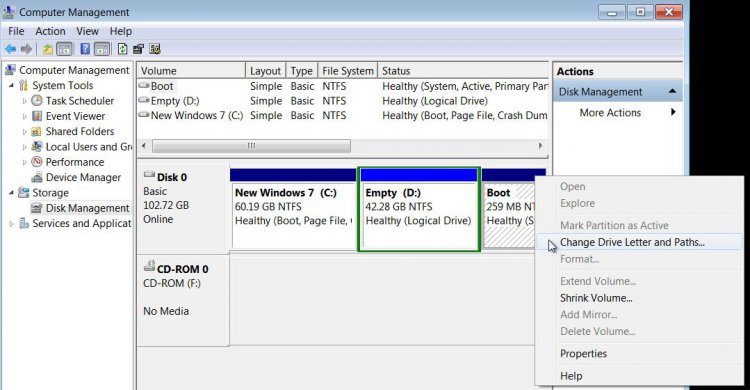The image size is (750, 390).
Task: Click the Empty (D:) drive icon in list
Action: point(144,100)
